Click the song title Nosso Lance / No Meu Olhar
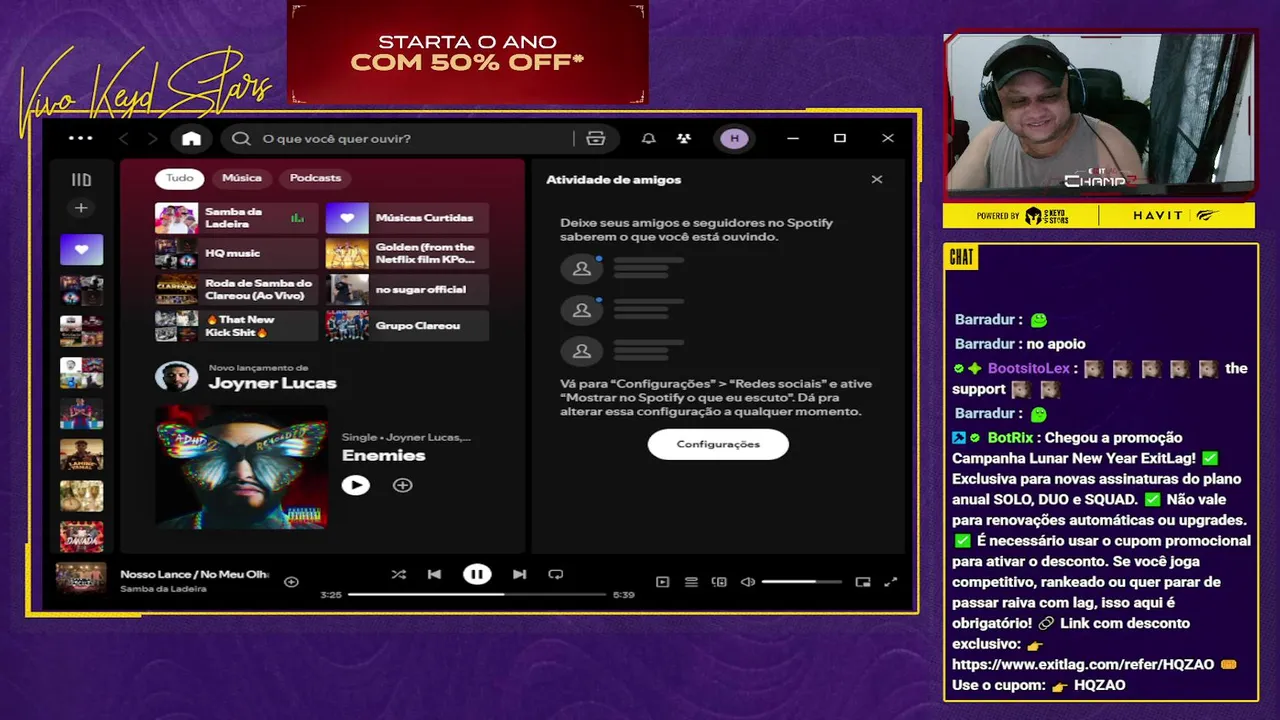Screen dimensions: 1280x720 pos(194,574)
